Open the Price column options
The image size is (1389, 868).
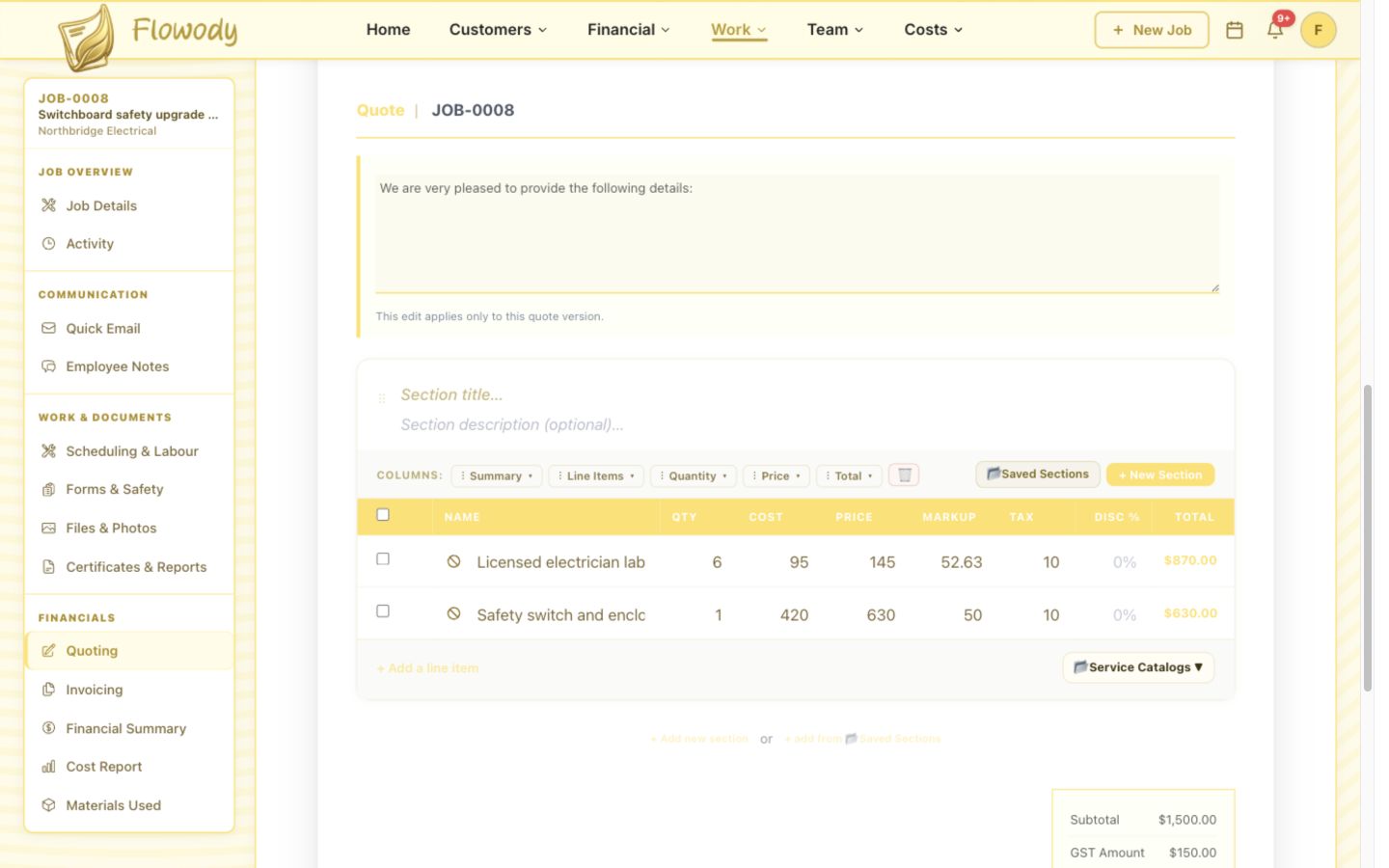point(776,476)
